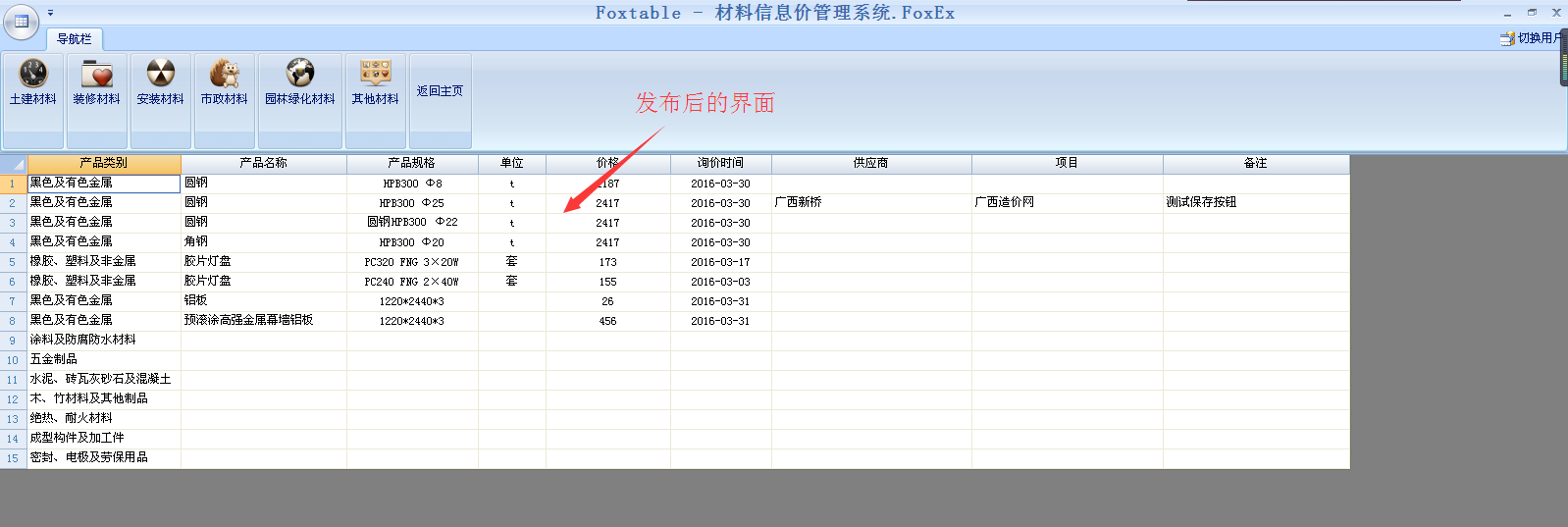Click the 角钢 product name cell
Image resolution: width=1568 pixels, height=527 pixels.
pyautogui.click(x=264, y=242)
